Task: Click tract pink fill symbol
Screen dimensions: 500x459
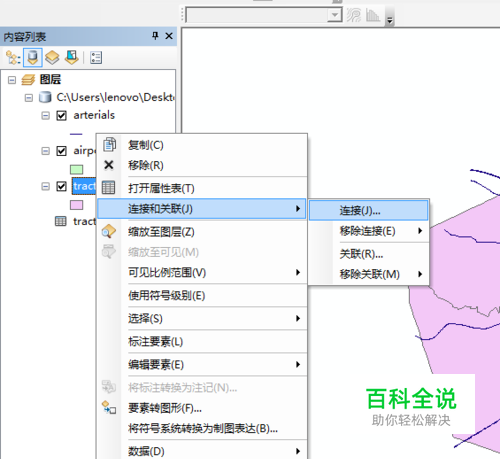Action: tap(76, 205)
